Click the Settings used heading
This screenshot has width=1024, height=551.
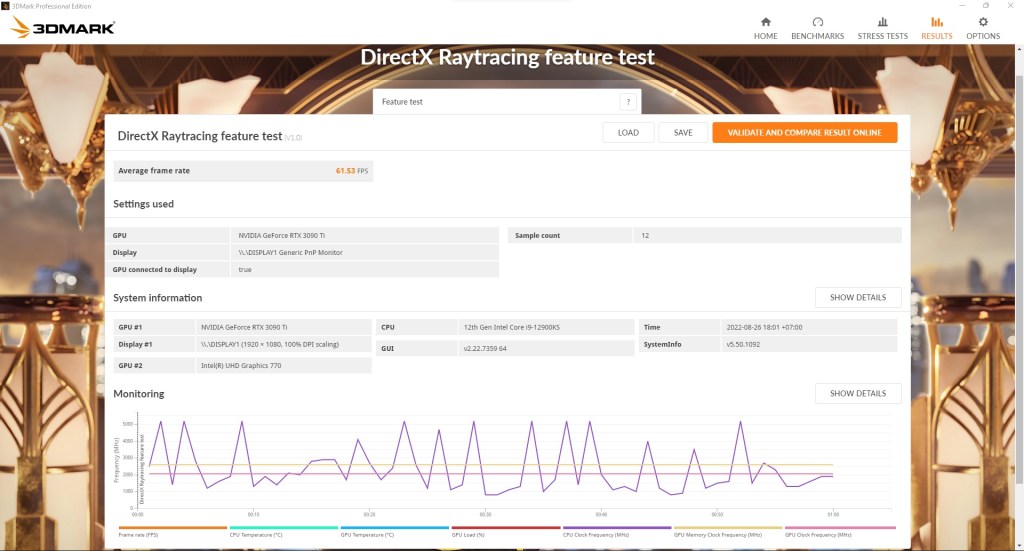(143, 204)
